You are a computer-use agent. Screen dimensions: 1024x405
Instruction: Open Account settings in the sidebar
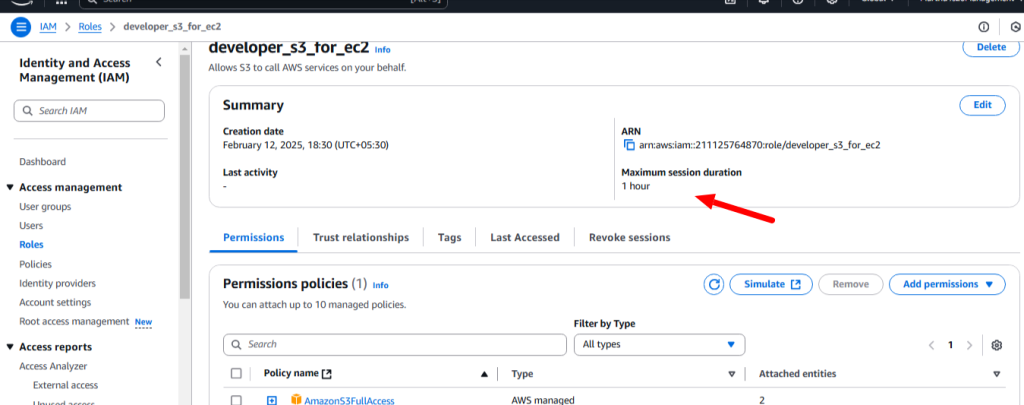point(55,302)
